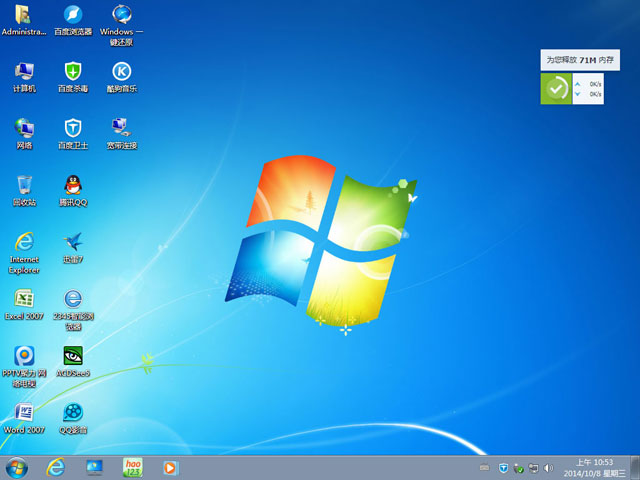Click the green memory accelerator checkmark widget
The height and width of the screenshot is (480, 640).
click(x=556, y=89)
